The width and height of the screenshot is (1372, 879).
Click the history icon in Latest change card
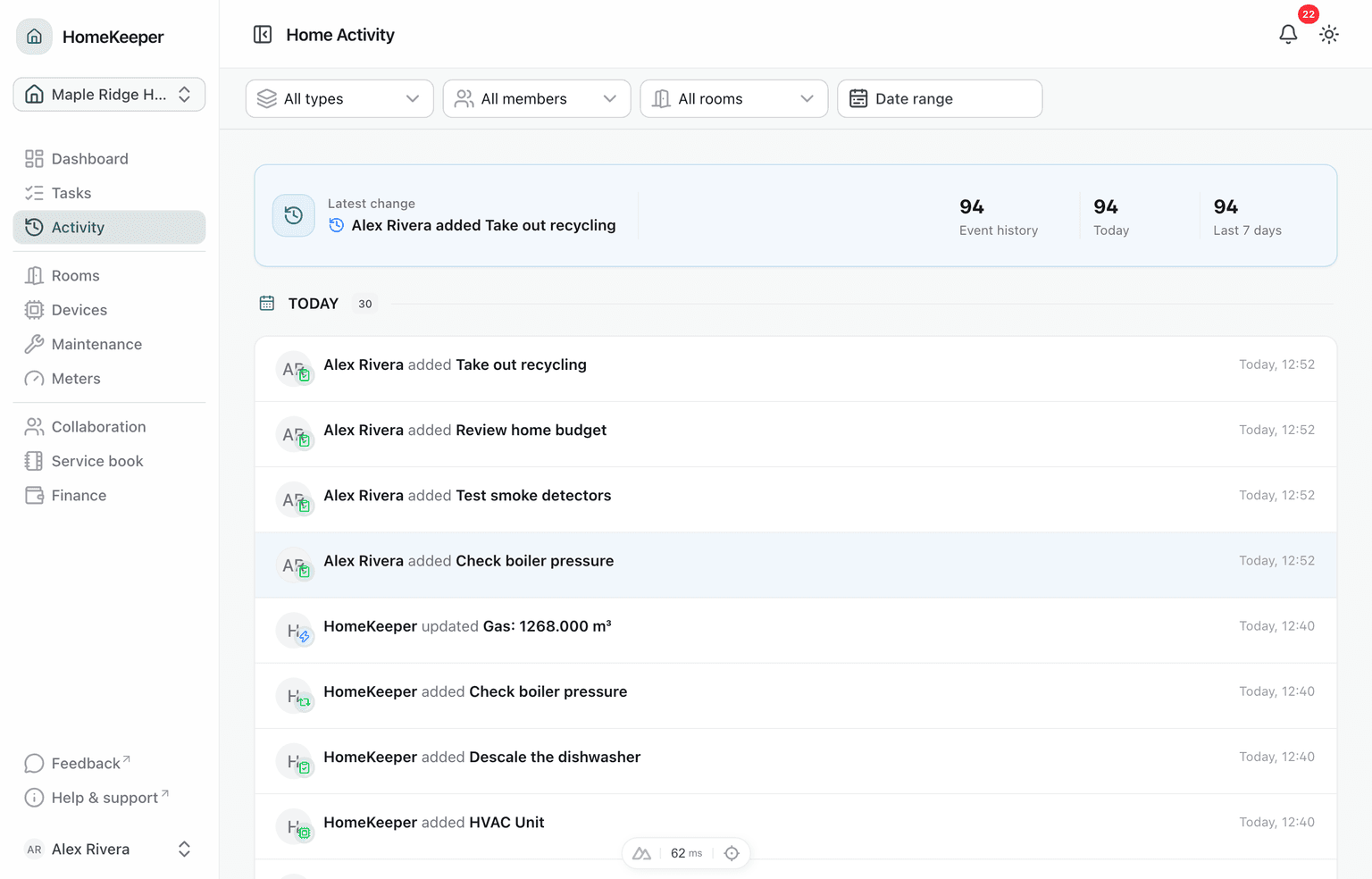point(293,215)
